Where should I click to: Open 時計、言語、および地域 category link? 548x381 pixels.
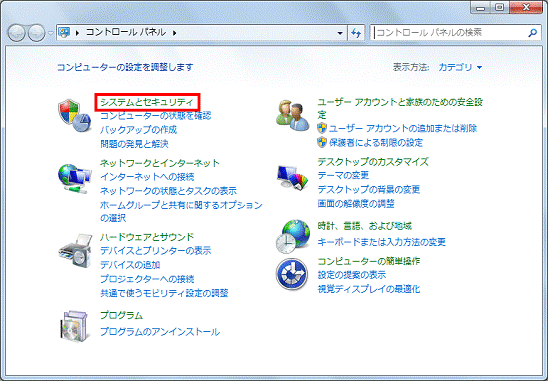[365, 226]
